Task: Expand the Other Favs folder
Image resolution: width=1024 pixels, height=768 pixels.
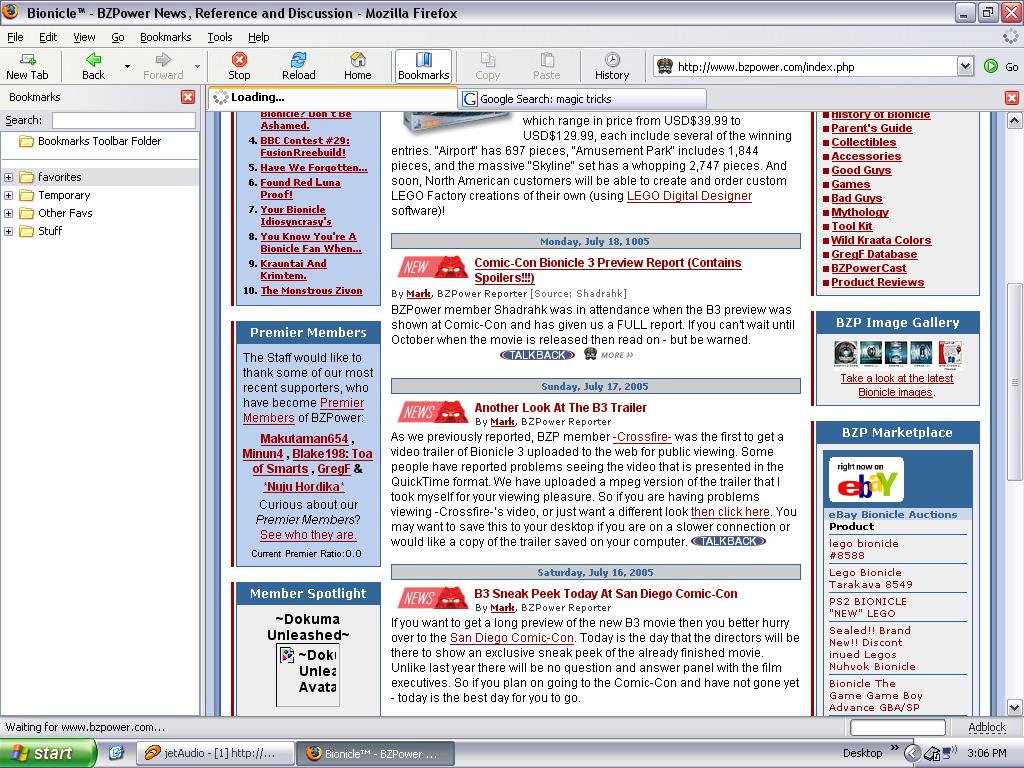Action: pos(8,213)
